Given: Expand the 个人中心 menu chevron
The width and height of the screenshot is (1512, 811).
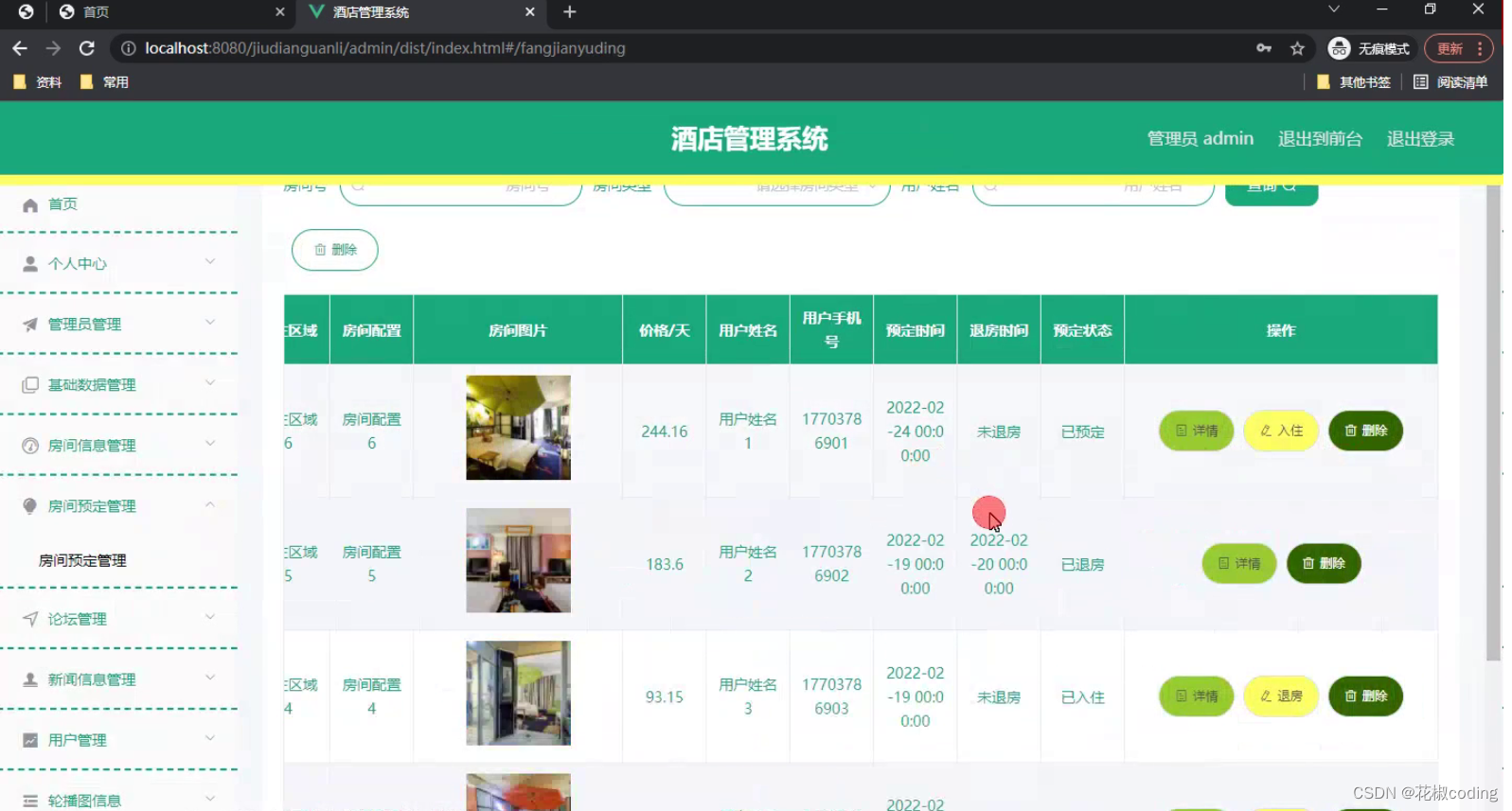Looking at the screenshot, I should (x=210, y=262).
